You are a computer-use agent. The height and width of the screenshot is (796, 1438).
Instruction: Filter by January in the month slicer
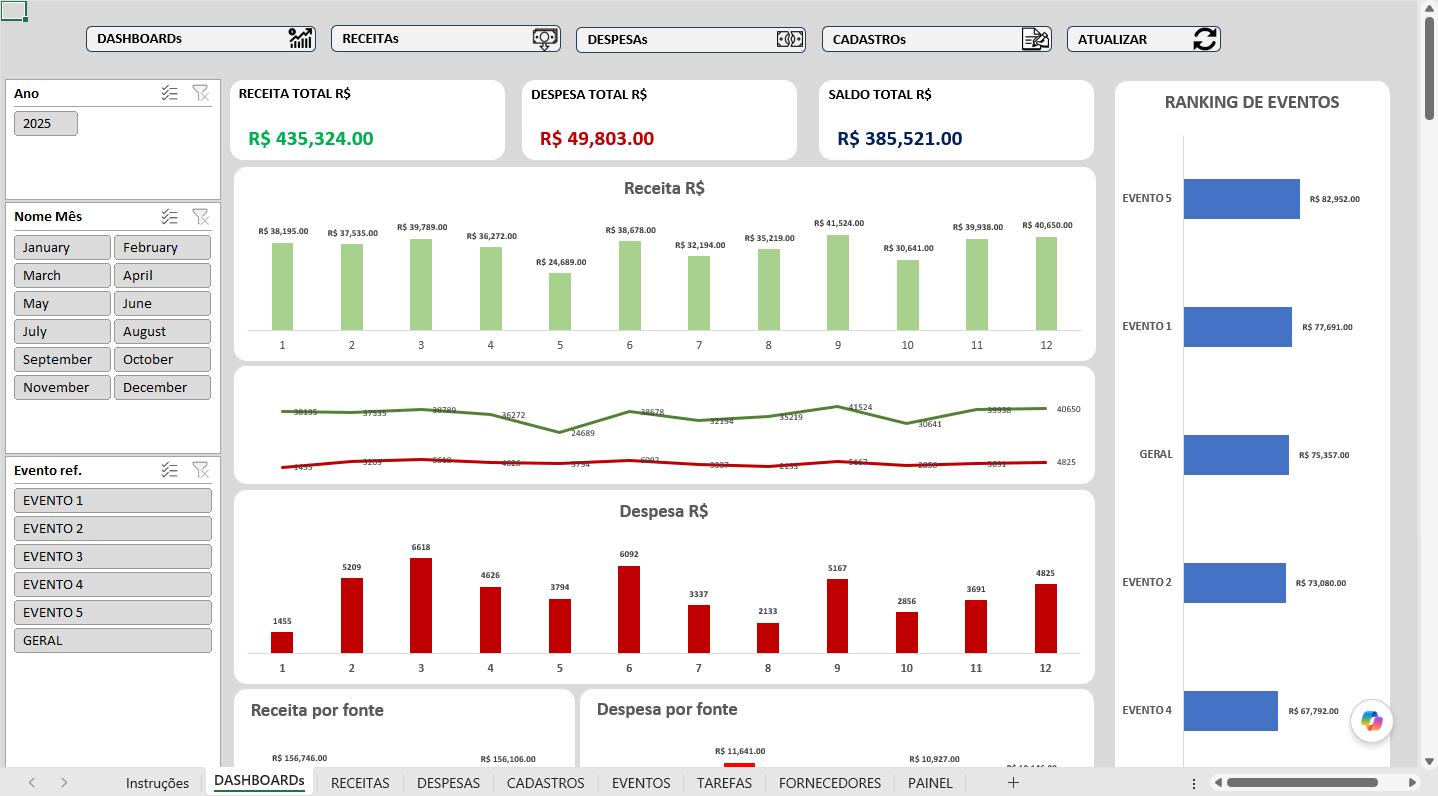coord(62,247)
